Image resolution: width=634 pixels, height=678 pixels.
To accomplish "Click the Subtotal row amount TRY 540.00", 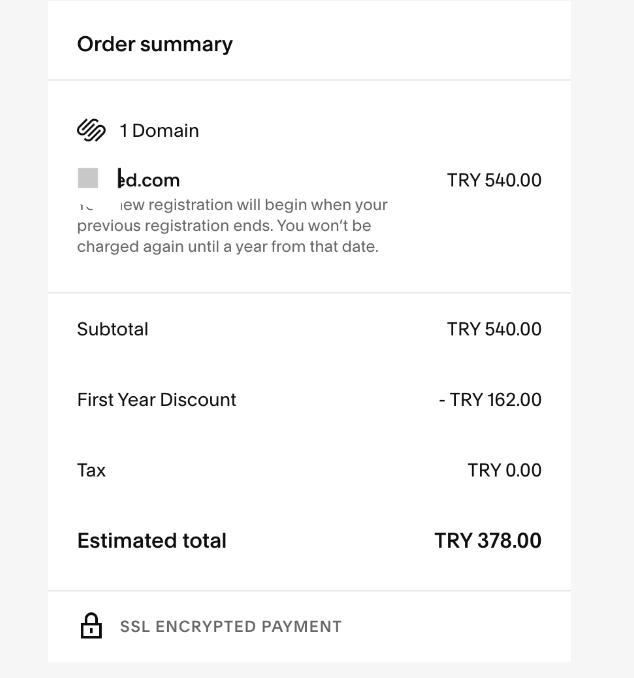I will point(493,329).
